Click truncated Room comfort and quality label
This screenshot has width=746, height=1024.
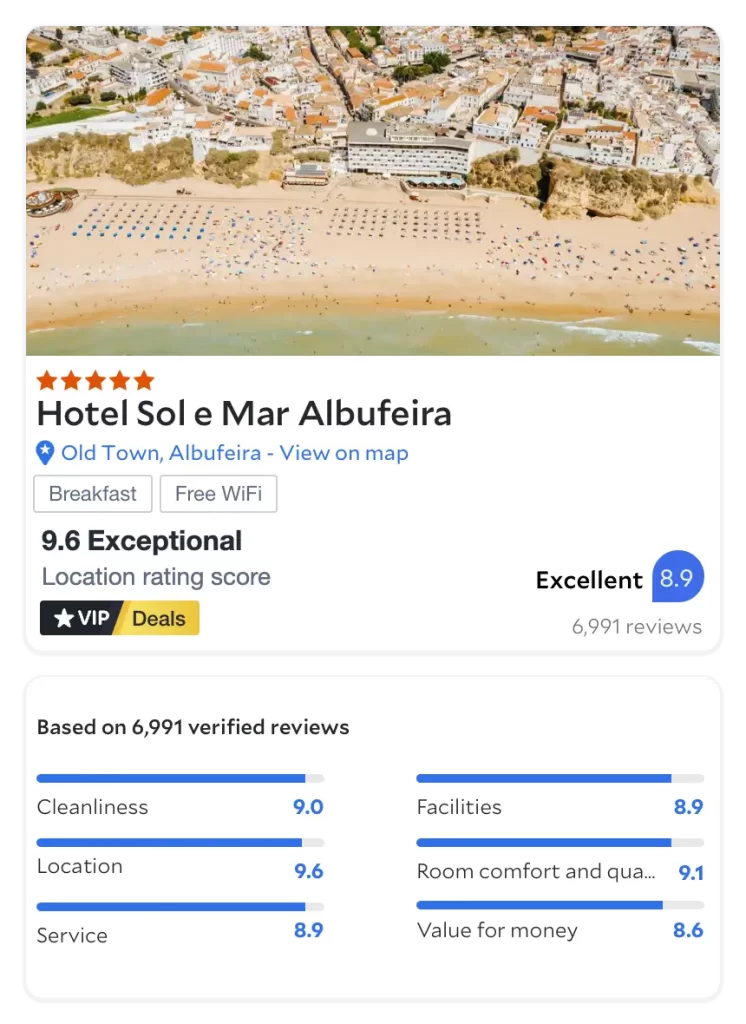click(x=536, y=871)
